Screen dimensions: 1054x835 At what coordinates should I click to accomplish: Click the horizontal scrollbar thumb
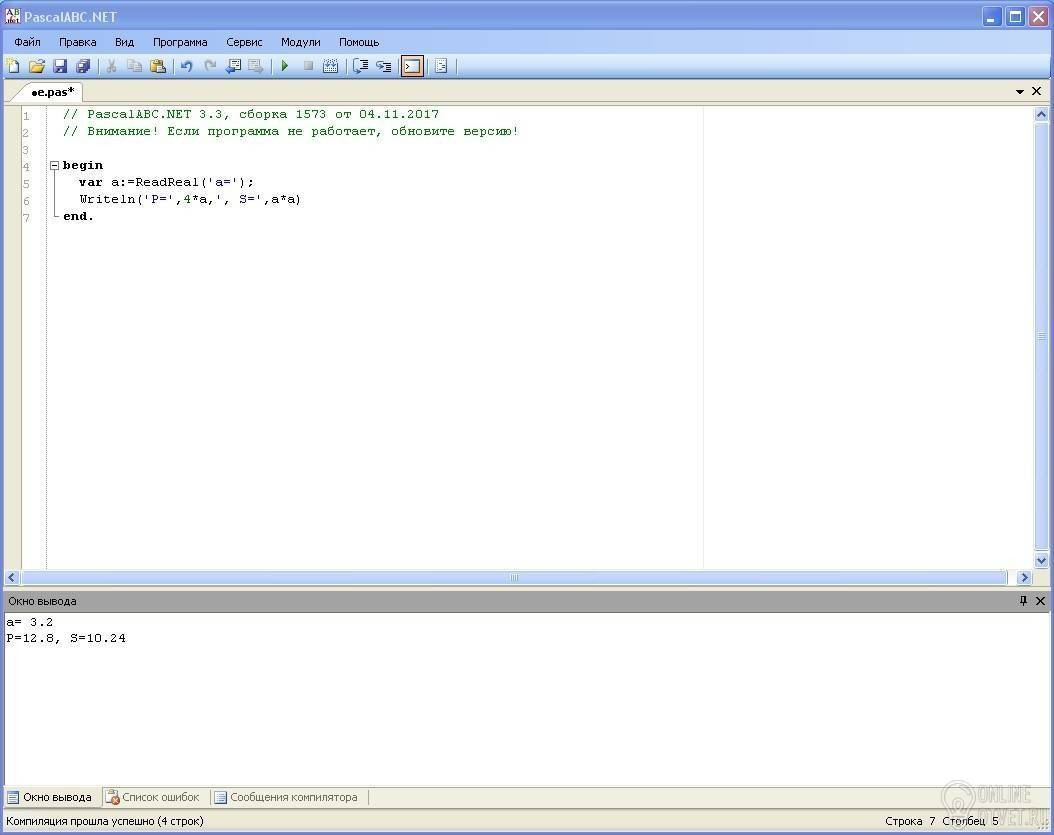pos(514,577)
